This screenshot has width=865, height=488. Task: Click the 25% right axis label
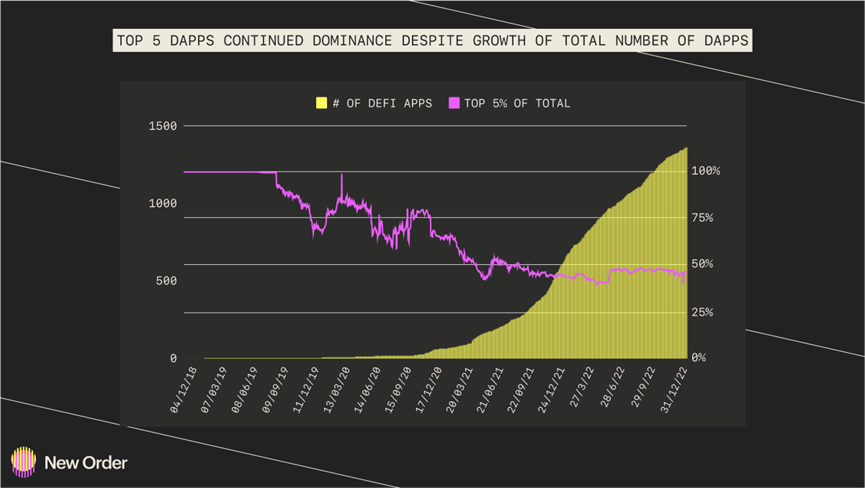[x=702, y=312]
